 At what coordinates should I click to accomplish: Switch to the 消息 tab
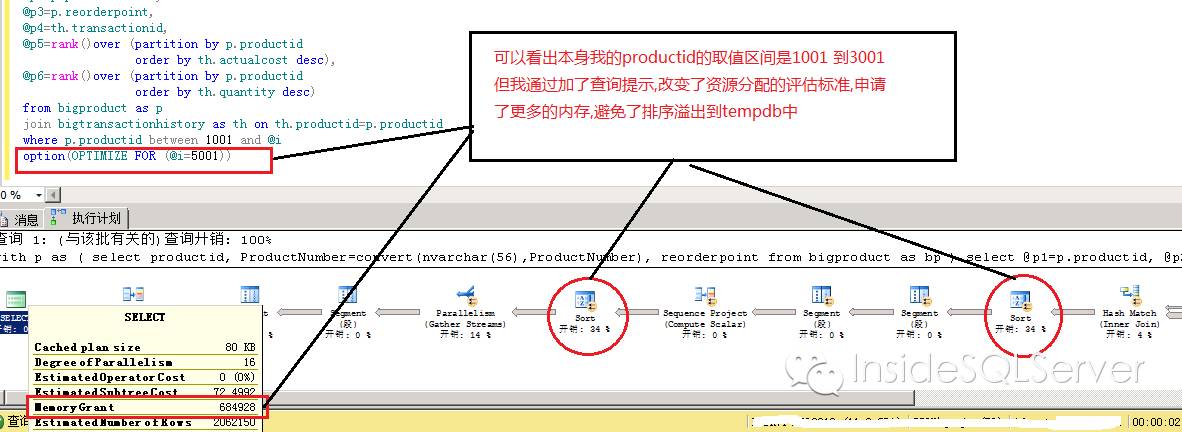20,219
